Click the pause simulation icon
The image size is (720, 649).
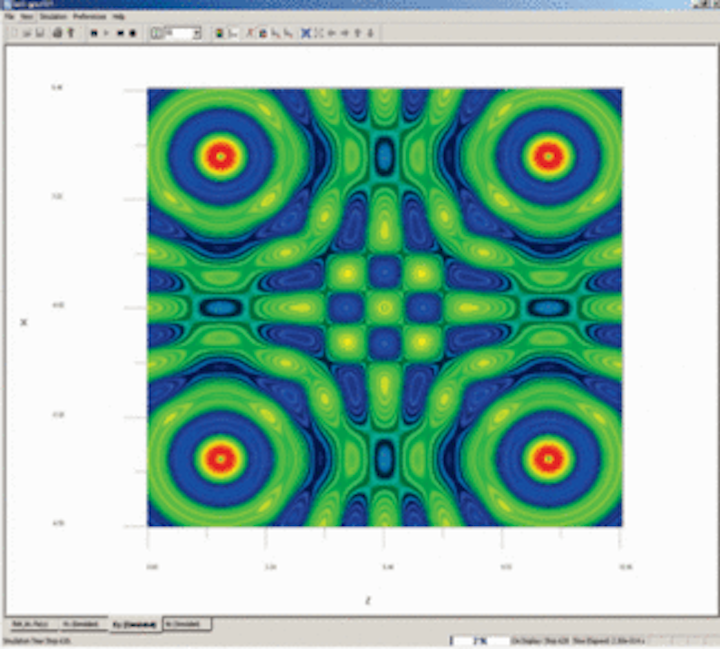coord(120,33)
